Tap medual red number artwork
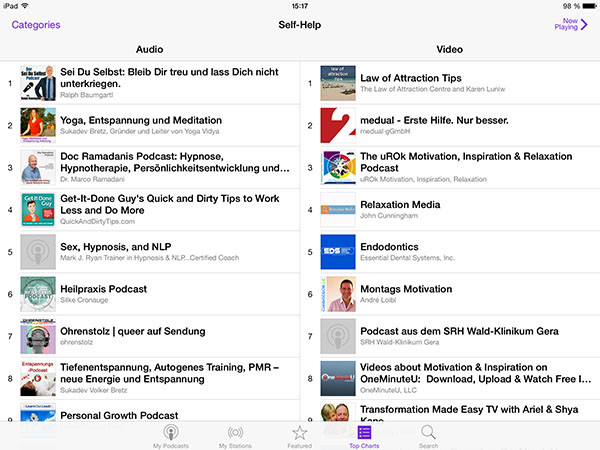 point(338,125)
